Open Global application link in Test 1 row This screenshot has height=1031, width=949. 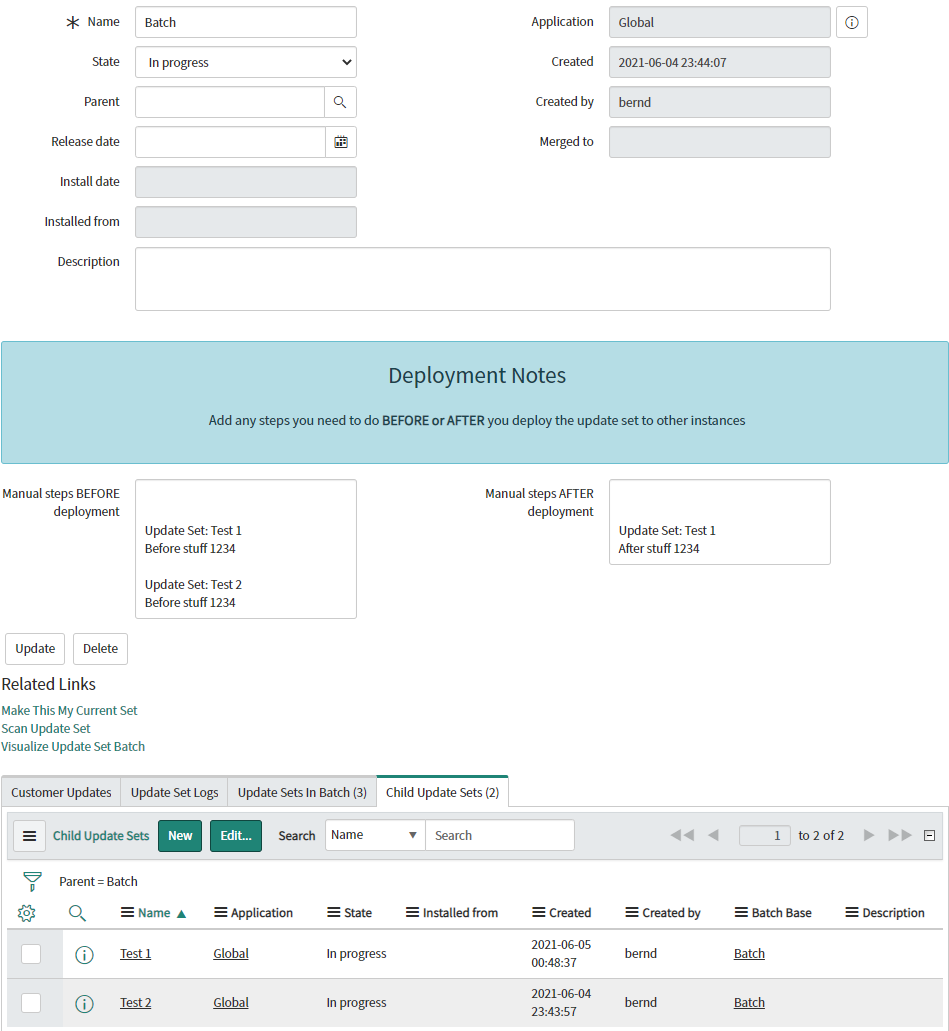point(231,953)
